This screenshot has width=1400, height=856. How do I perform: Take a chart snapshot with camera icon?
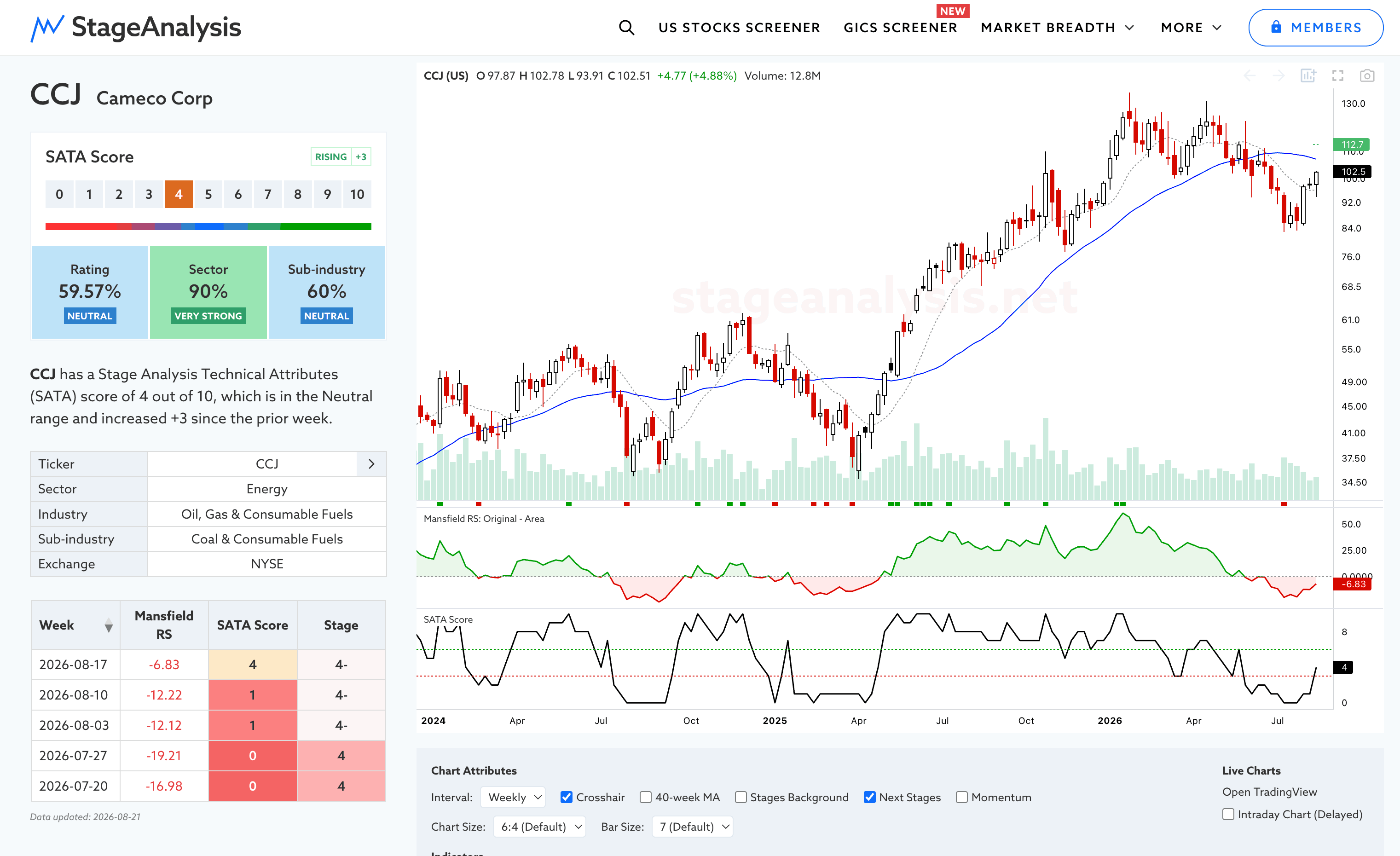(1366, 75)
